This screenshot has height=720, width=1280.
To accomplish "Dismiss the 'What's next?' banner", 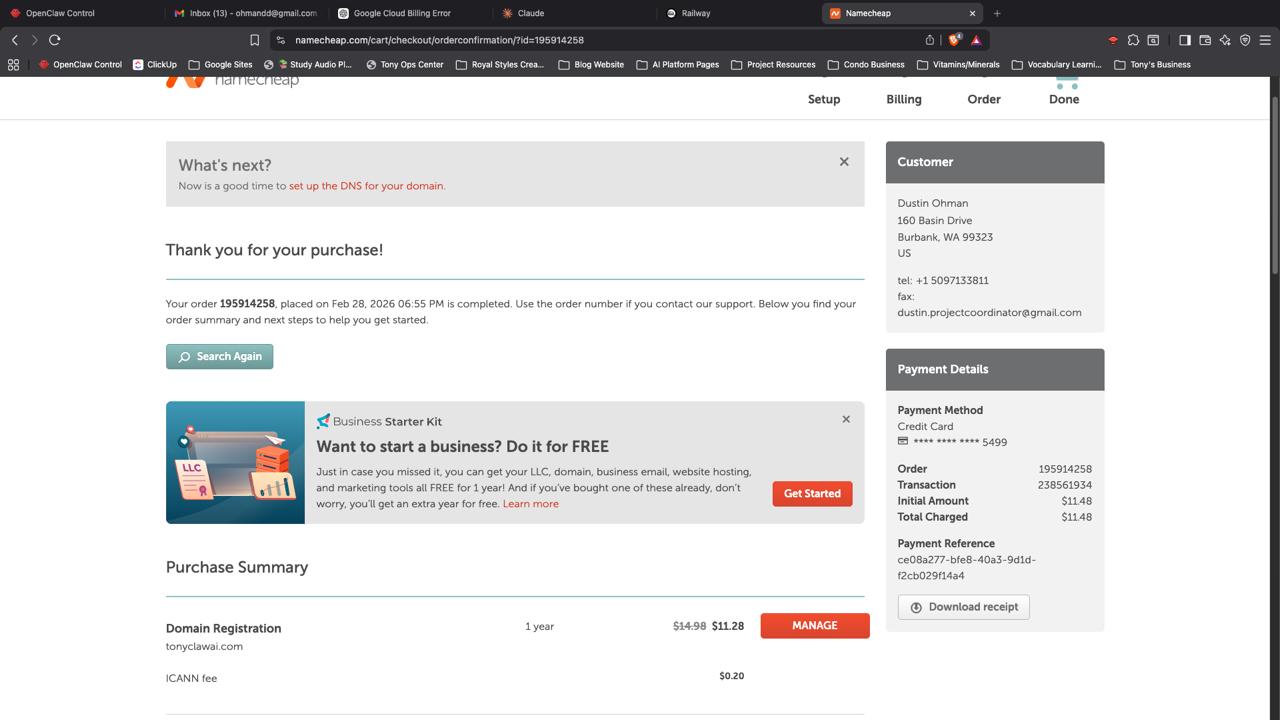I will [x=844, y=161].
